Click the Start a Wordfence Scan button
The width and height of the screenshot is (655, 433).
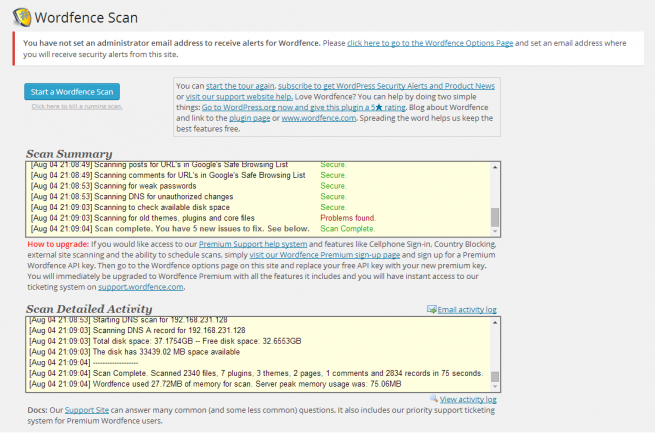pyautogui.click(x=72, y=92)
